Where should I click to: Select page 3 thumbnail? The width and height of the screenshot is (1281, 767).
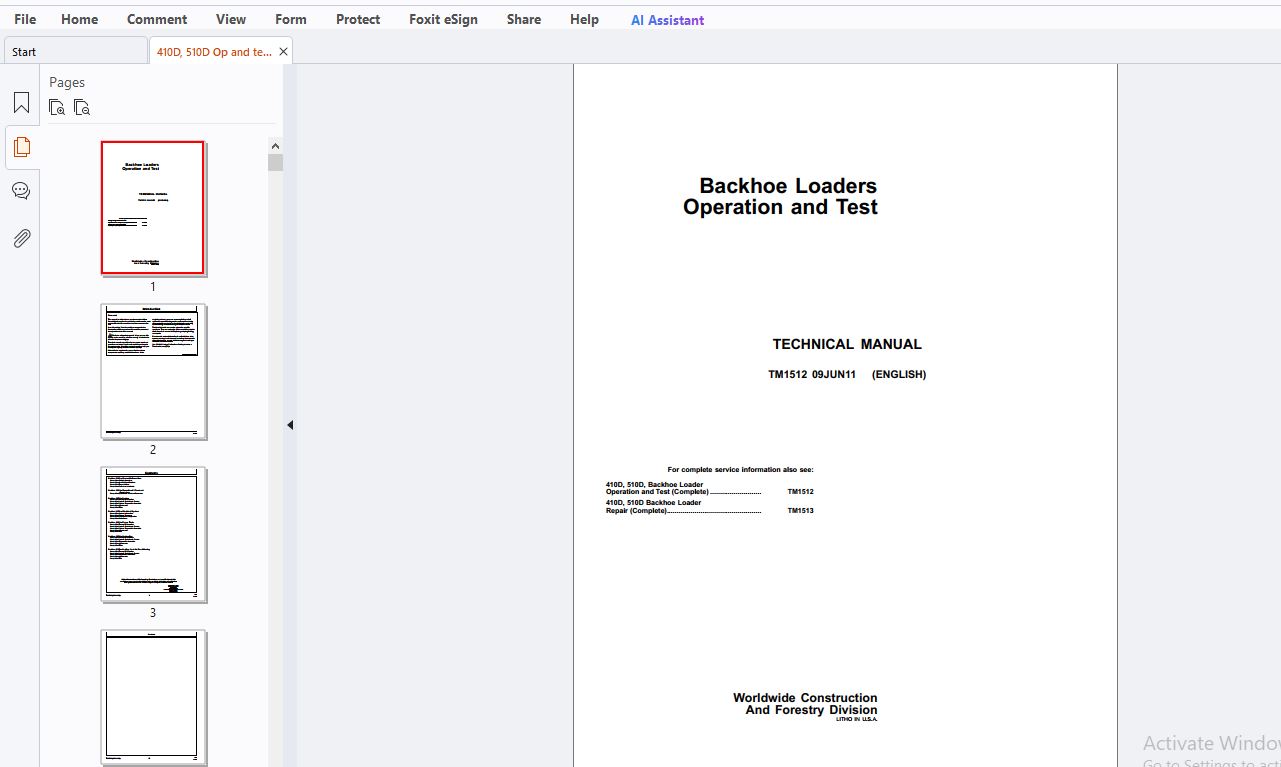153,534
